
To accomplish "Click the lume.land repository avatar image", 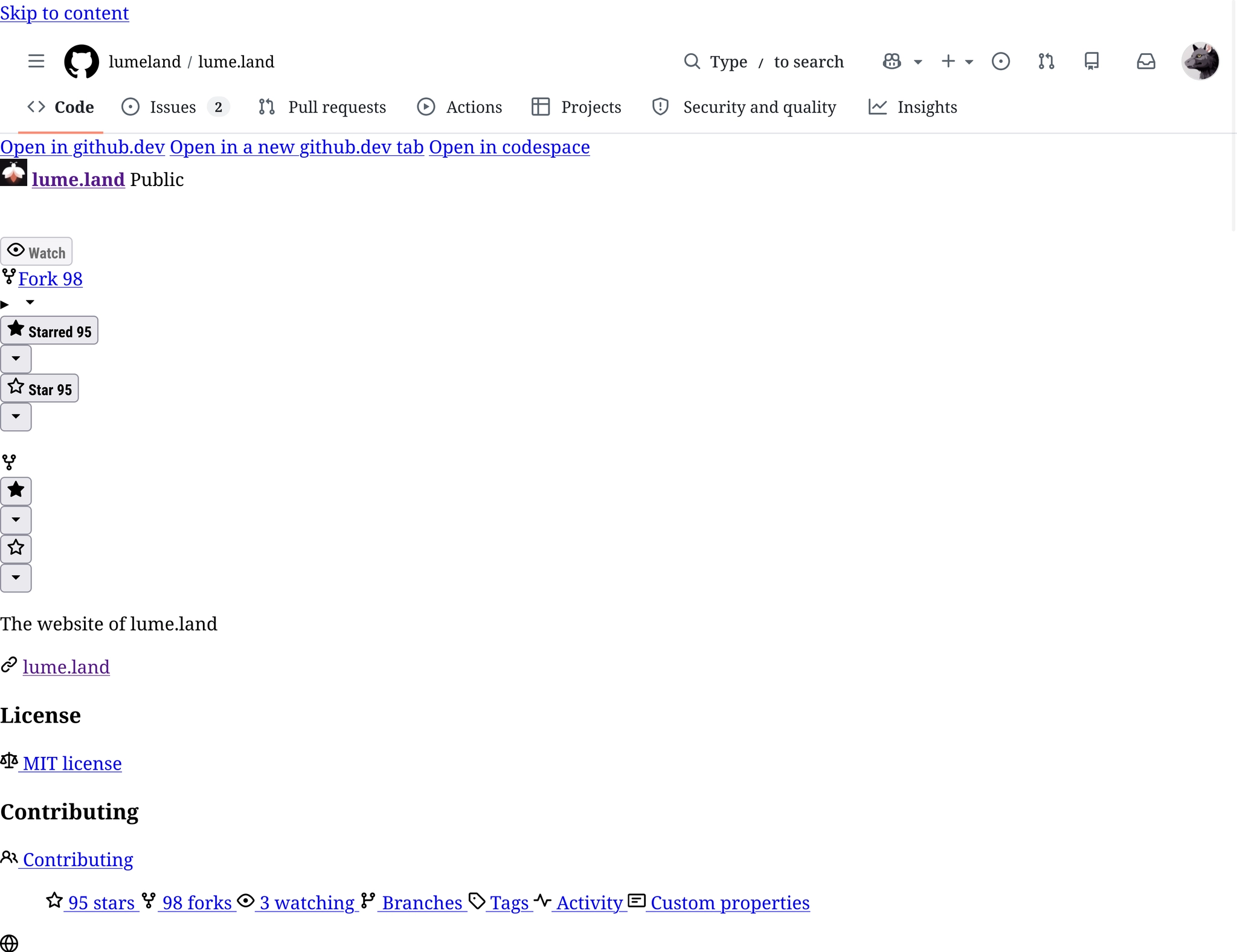I will point(13,173).
